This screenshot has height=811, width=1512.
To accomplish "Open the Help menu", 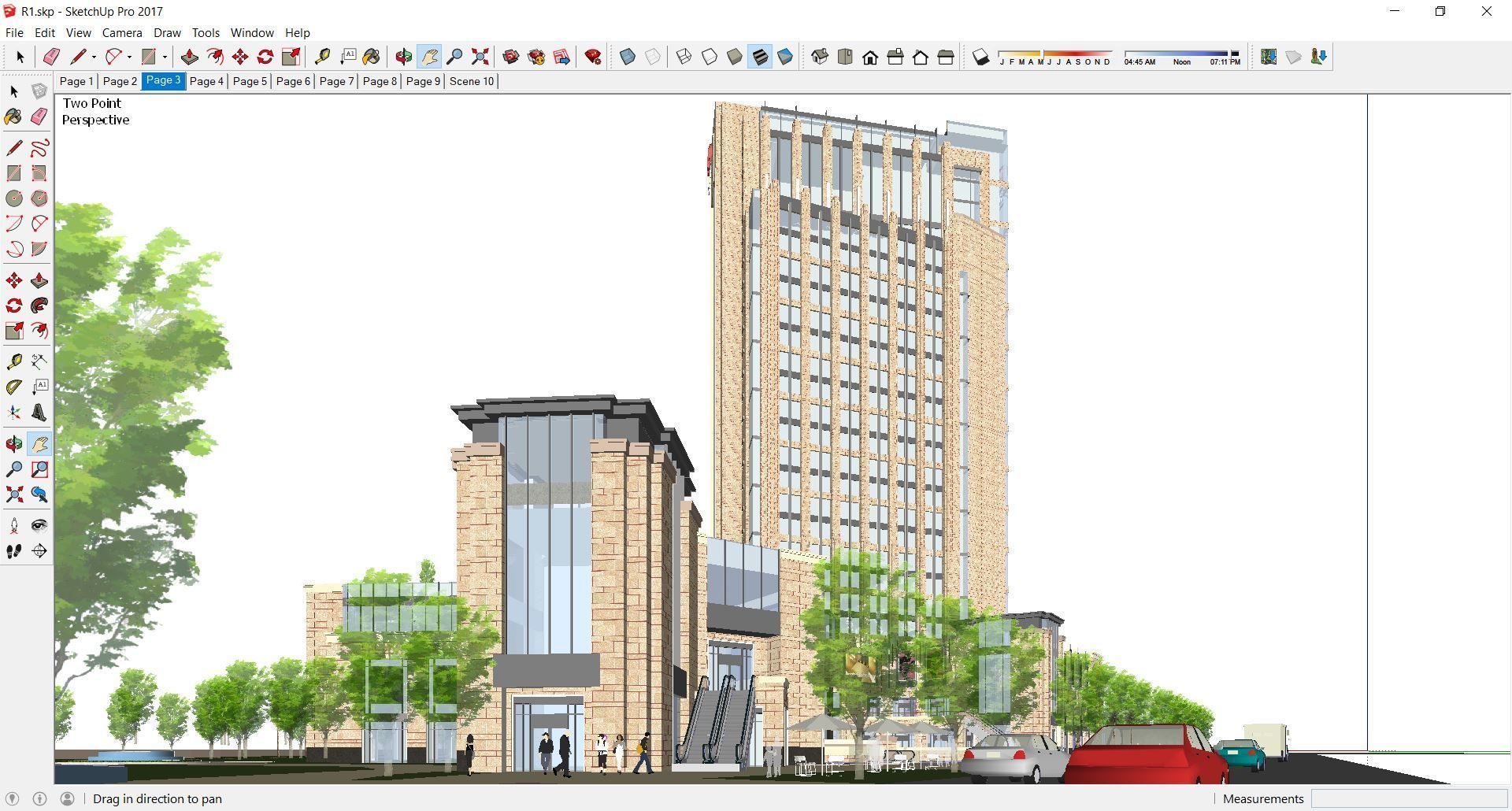I will coord(297,32).
